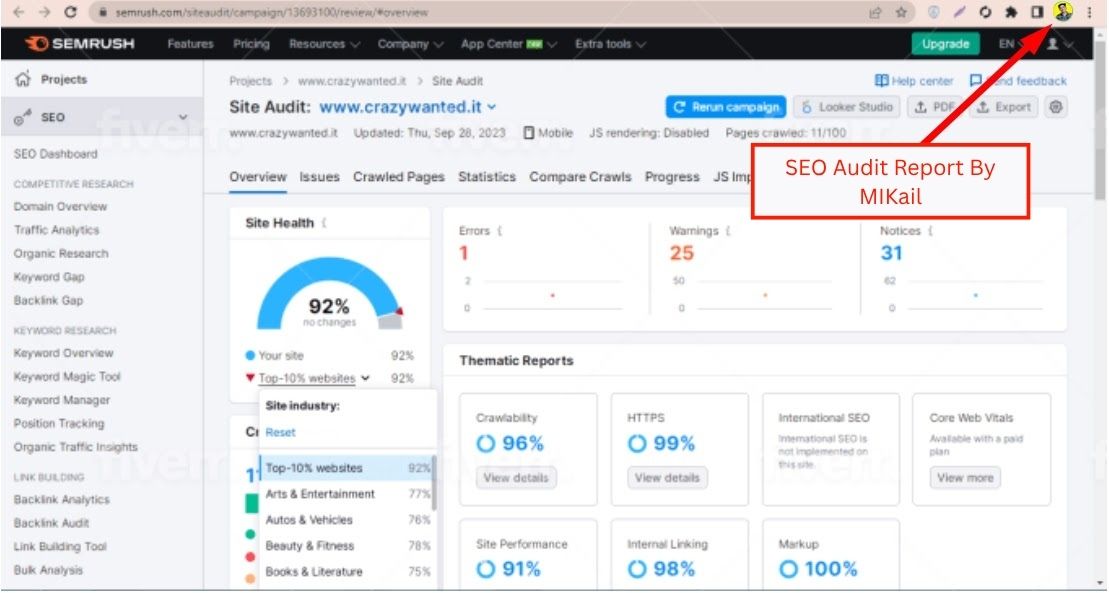Open the settings gear icon beside Export

pos(1056,107)
